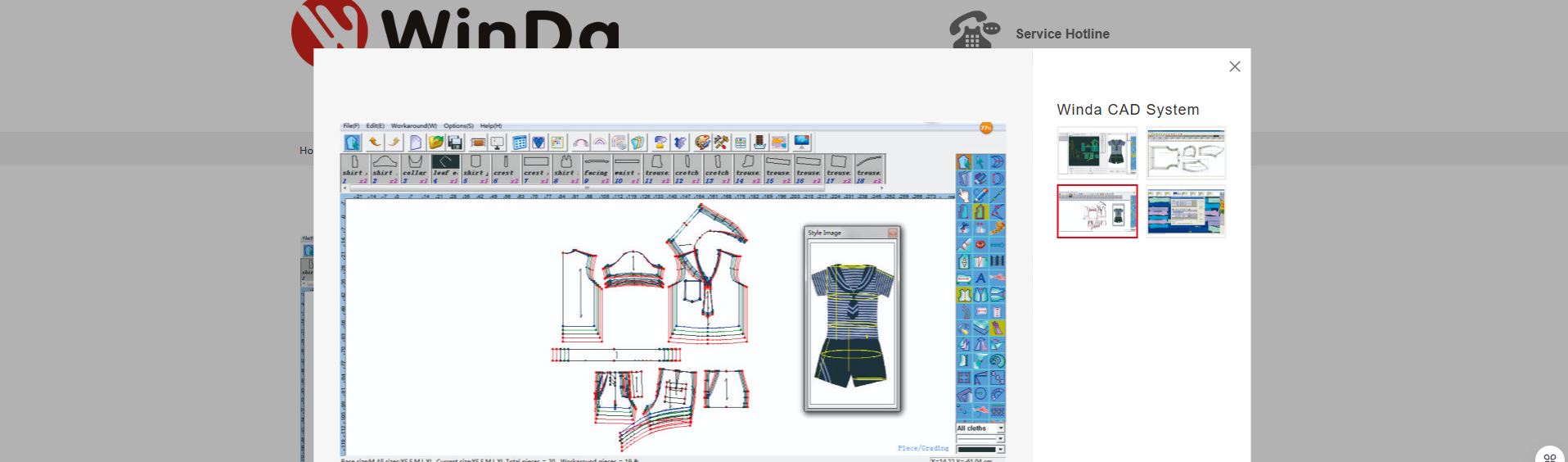Close the Style Image window
The width and height of the screenshot is (1568, 462).
pos(893,233)
